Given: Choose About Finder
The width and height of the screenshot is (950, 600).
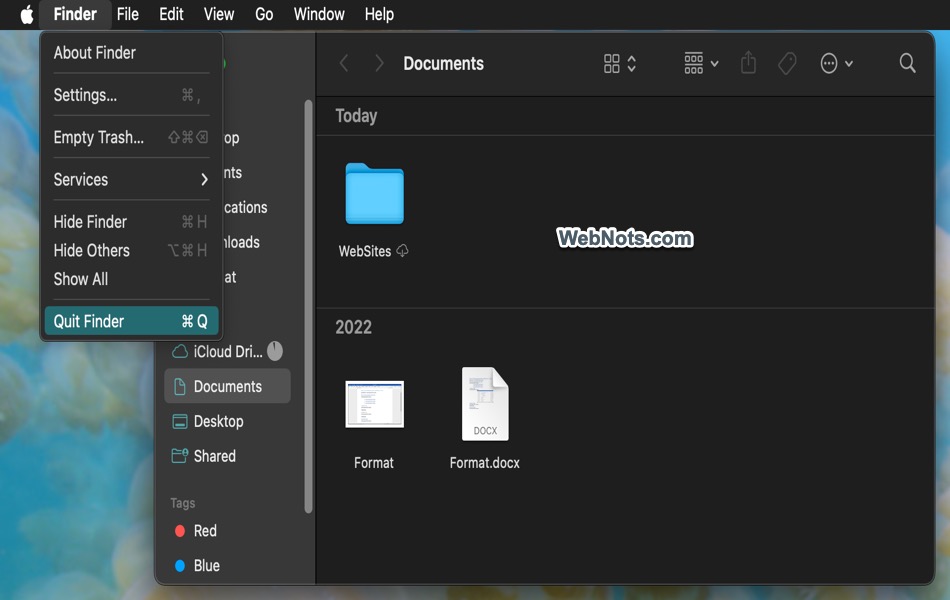Looking at the screenshot, I should click(x=131, y=53).
